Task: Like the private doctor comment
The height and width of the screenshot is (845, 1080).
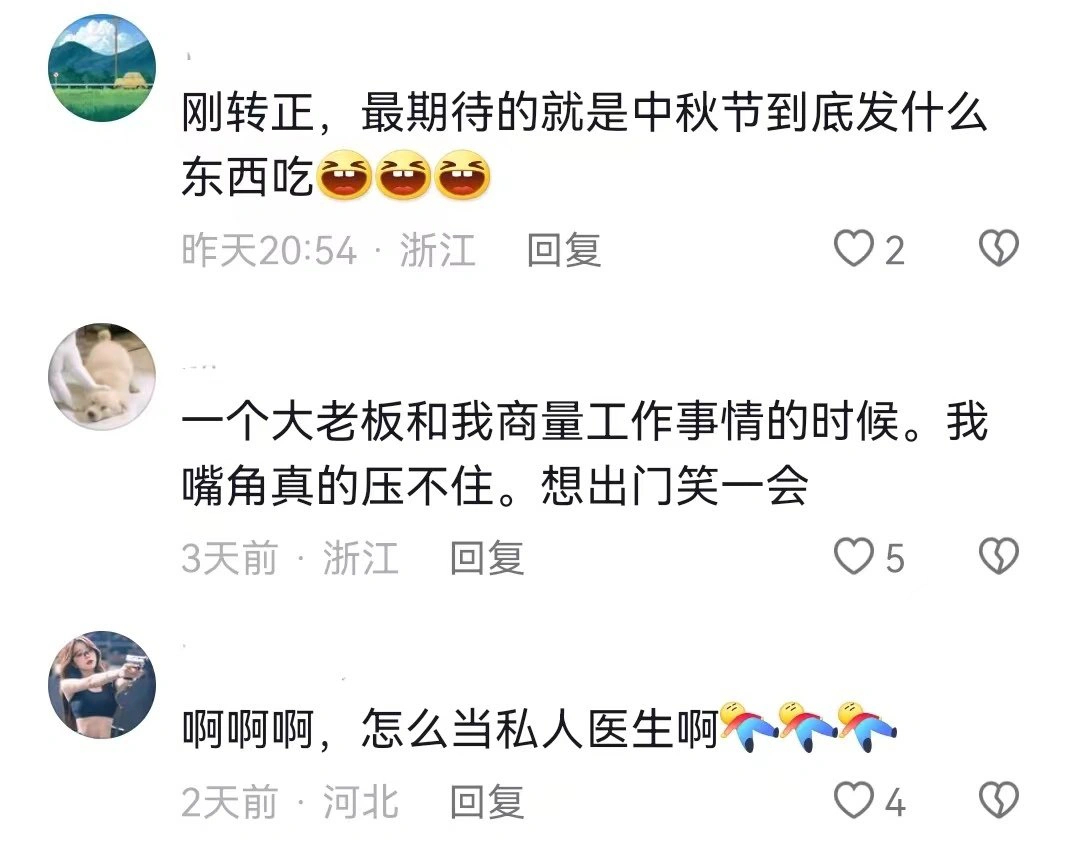Action: coord(854,800)
